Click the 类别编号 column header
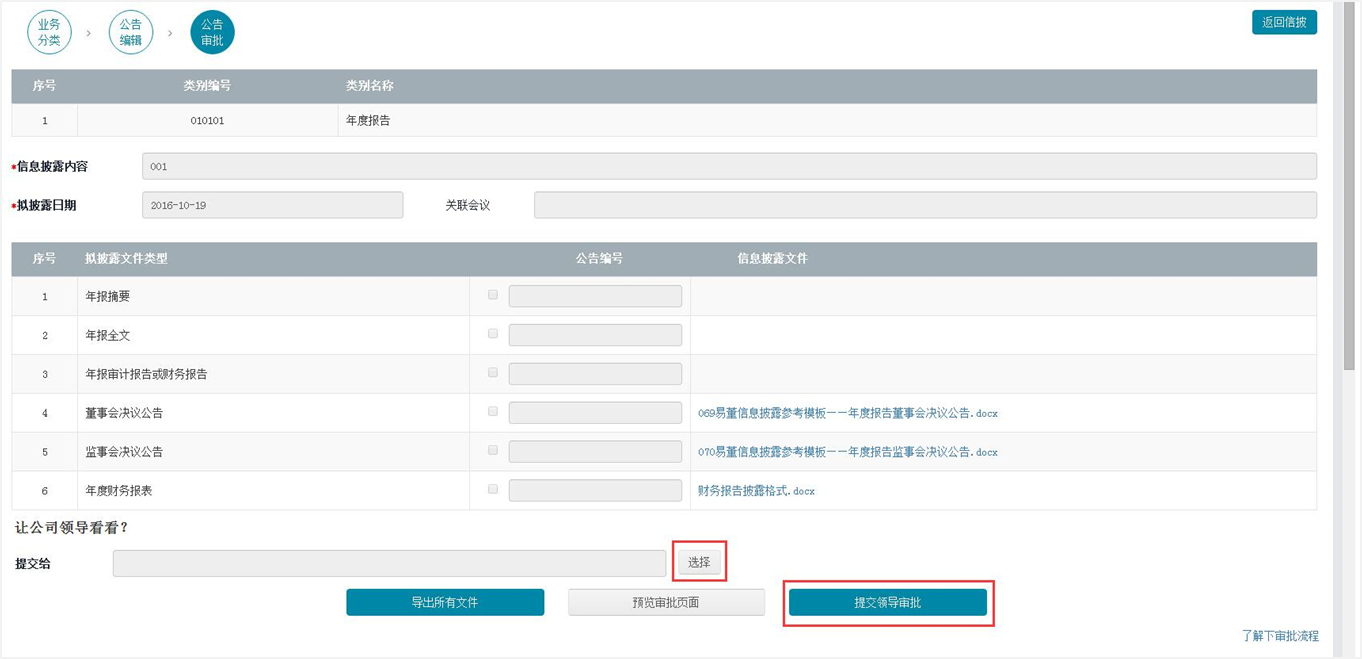The image size is (1362, 659). pos(207,86)
